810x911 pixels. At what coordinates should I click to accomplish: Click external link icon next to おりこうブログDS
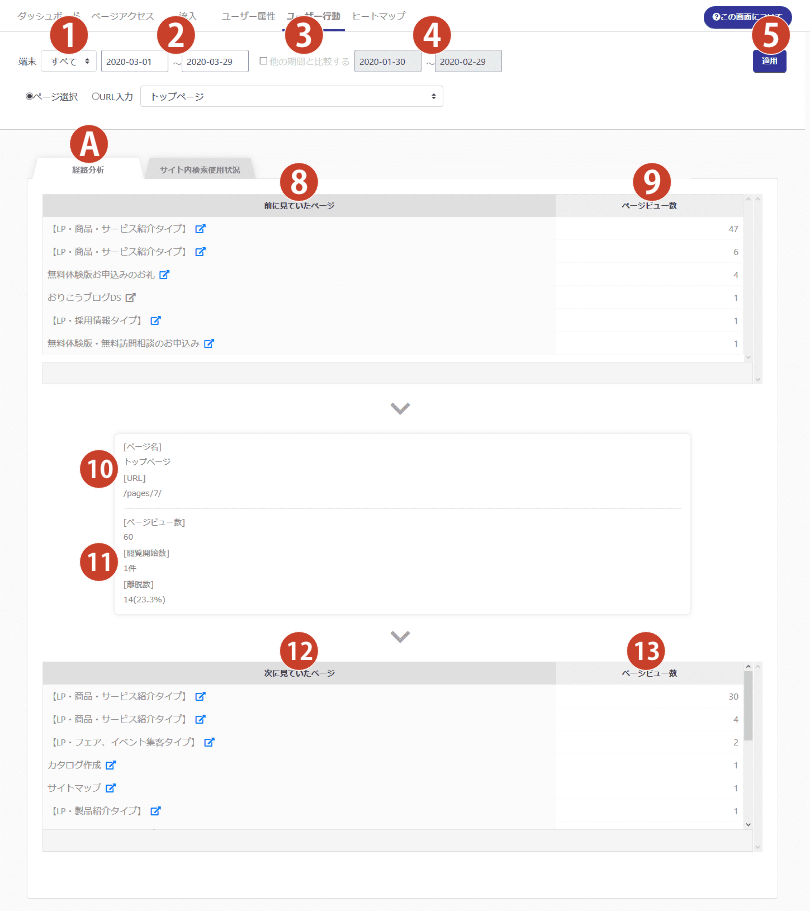pos(130,298)
